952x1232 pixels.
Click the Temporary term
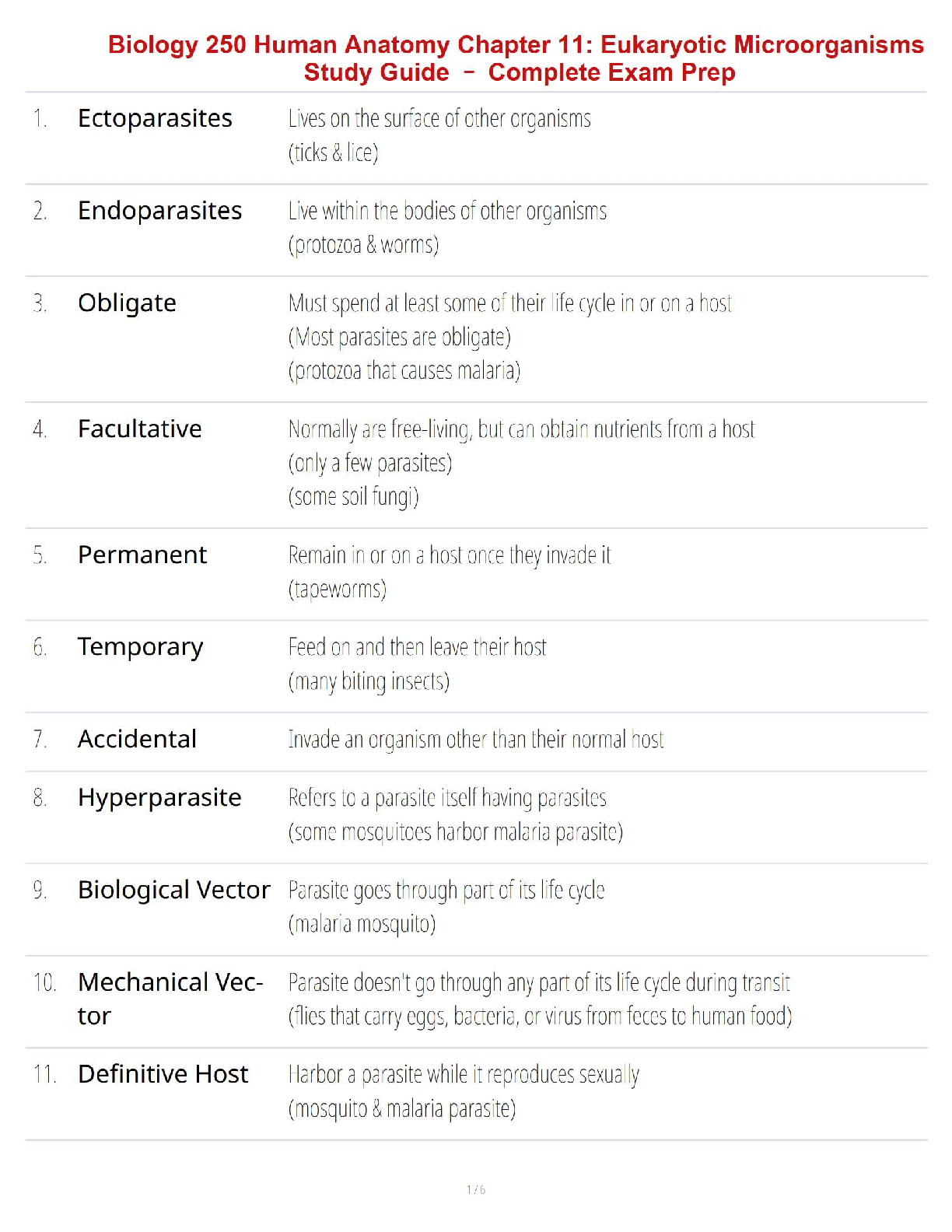(x=141, y=647)
